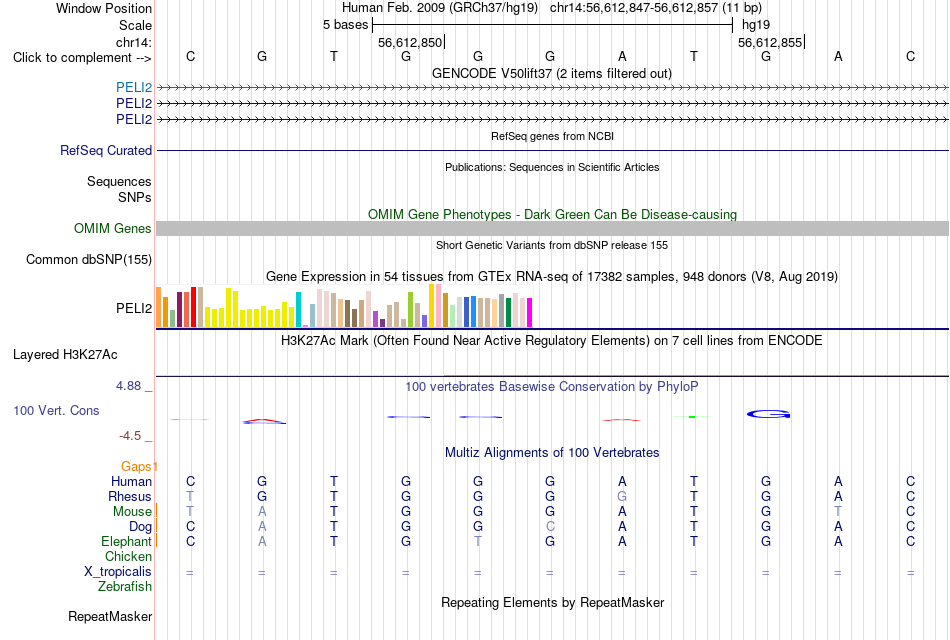Click Dog row's faded C mismatch base
Screen dimensions: 950x640
550,526
